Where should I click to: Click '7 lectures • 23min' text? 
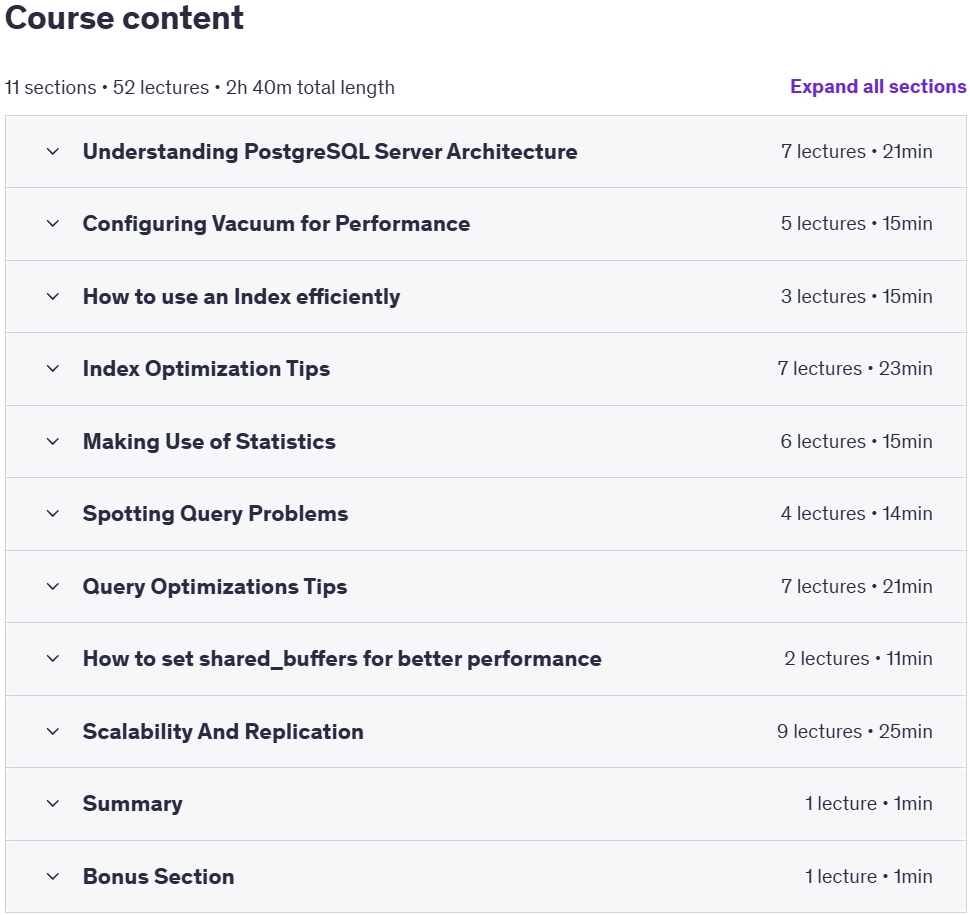pos(854,369)
